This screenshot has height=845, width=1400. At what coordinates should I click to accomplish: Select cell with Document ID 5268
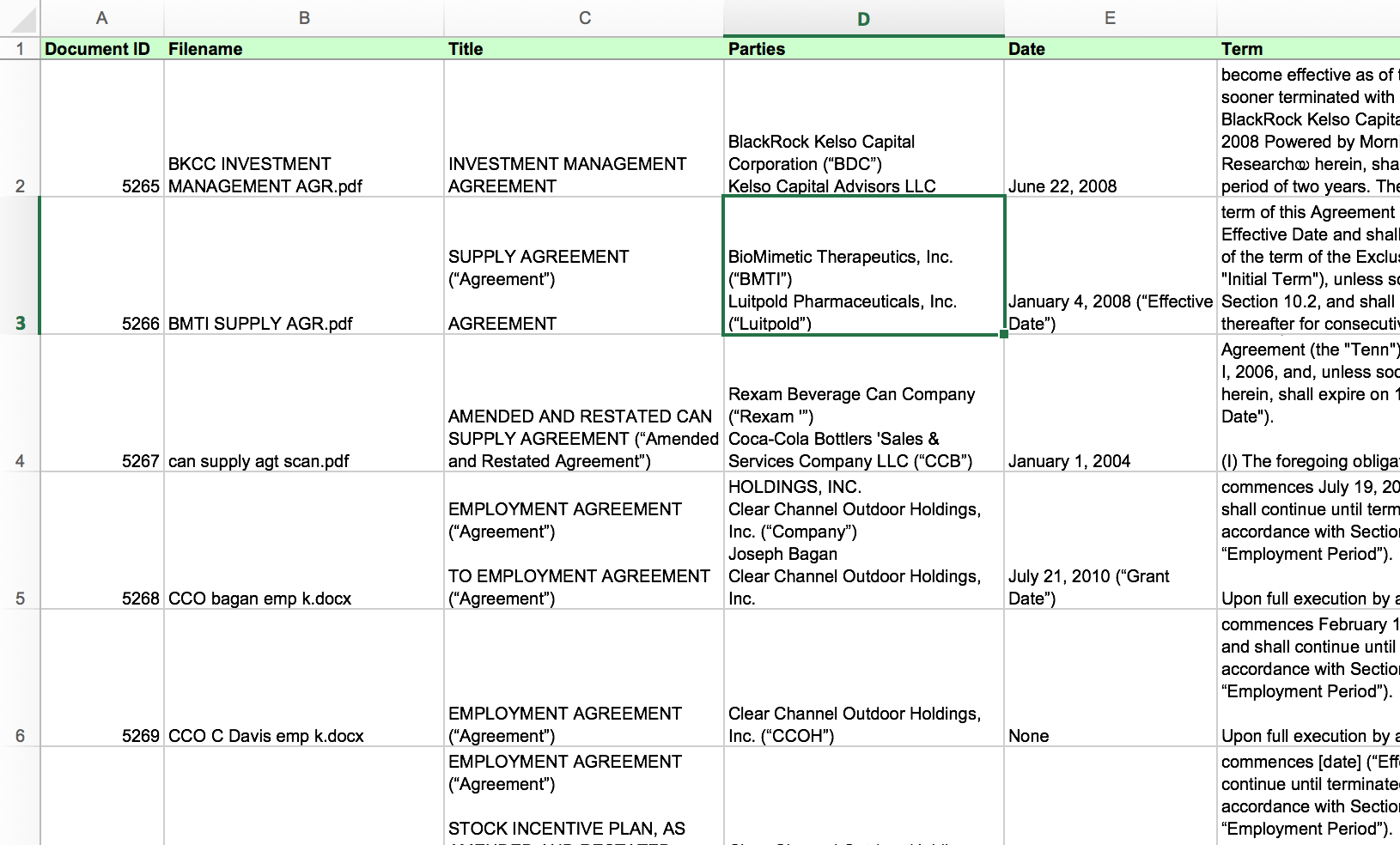coord(102,541)
